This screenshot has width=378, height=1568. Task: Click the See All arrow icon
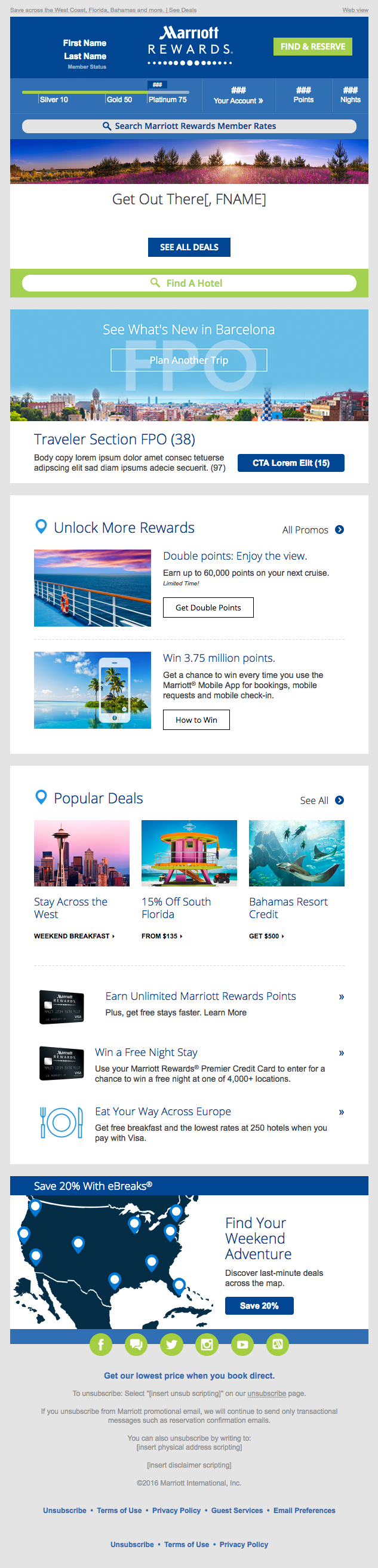[x=340, y=800]
